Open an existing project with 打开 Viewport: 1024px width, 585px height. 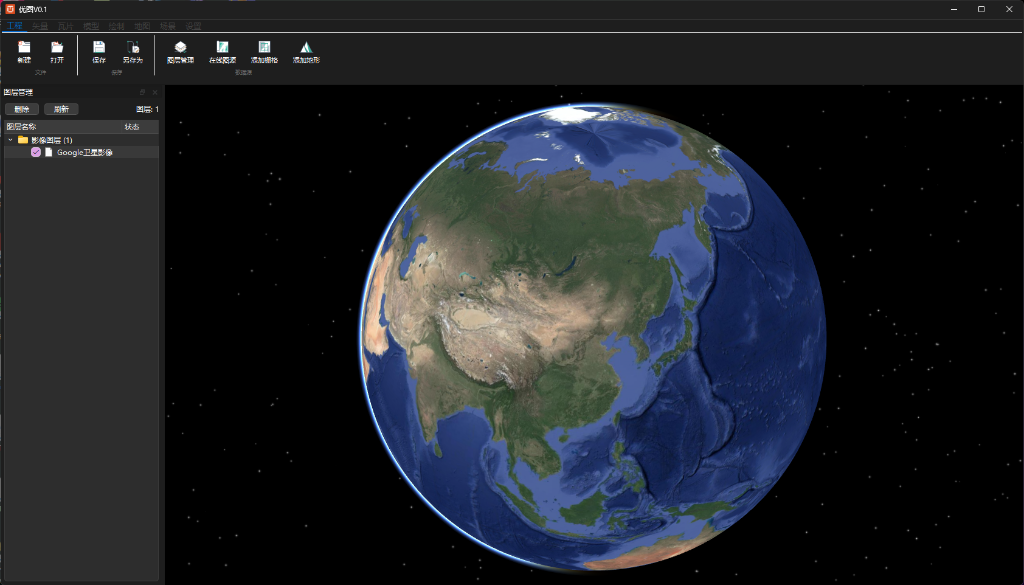click(58, 50)
